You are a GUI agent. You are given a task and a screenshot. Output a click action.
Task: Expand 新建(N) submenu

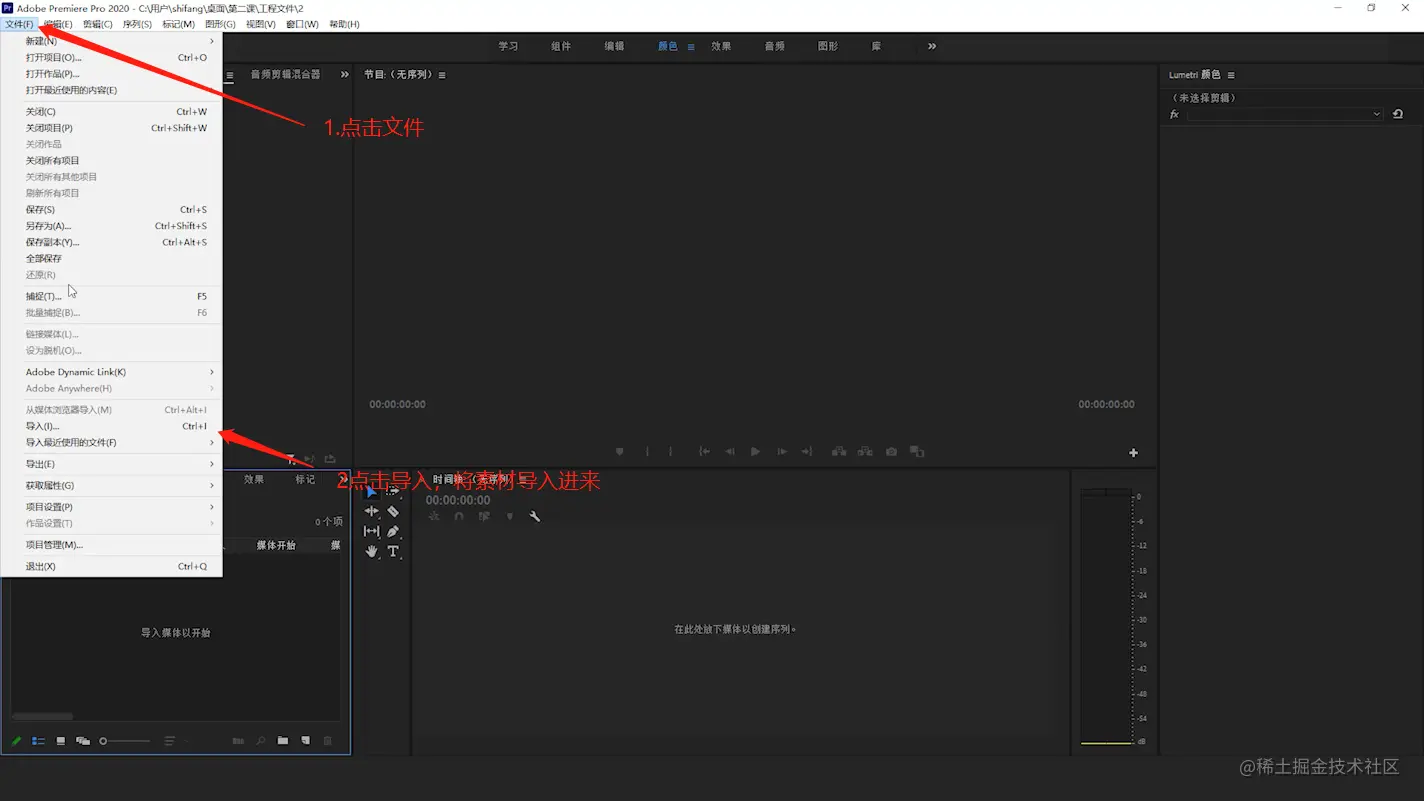(x=112, y=41)
